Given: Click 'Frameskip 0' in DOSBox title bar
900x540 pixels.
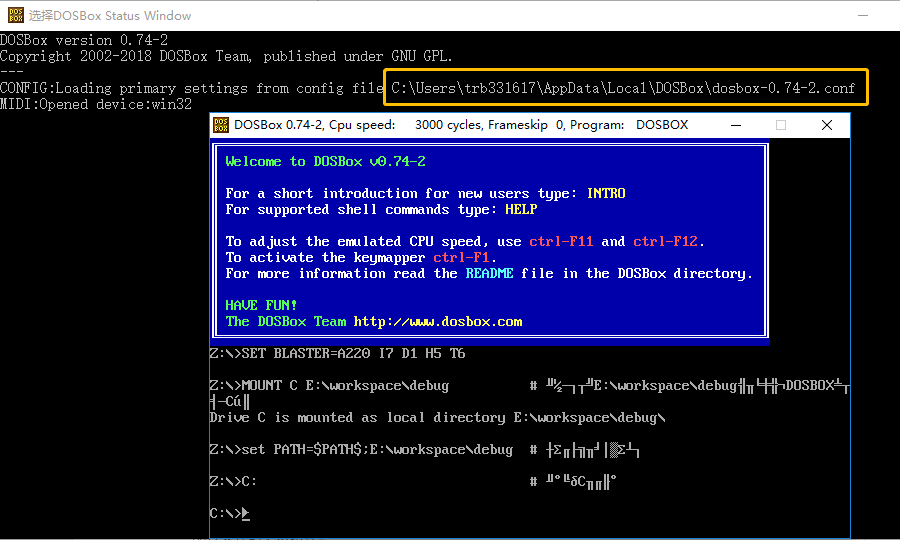Looking at the screenshot, I should click(x=526, y=125).
